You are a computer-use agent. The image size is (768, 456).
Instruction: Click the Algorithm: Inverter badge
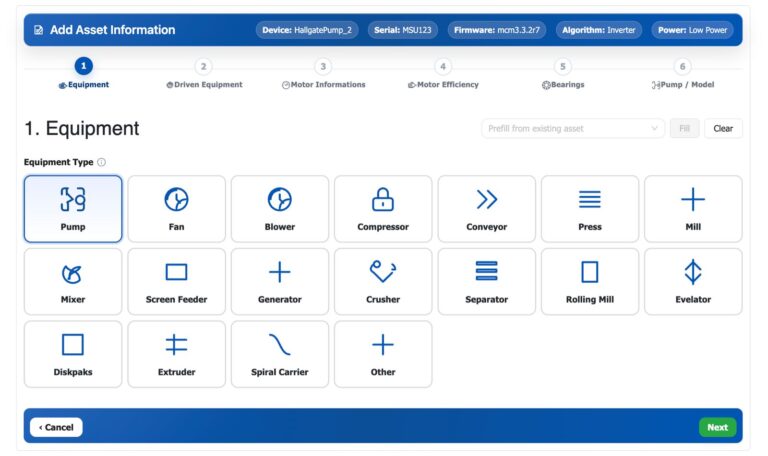tap(599, 30)
